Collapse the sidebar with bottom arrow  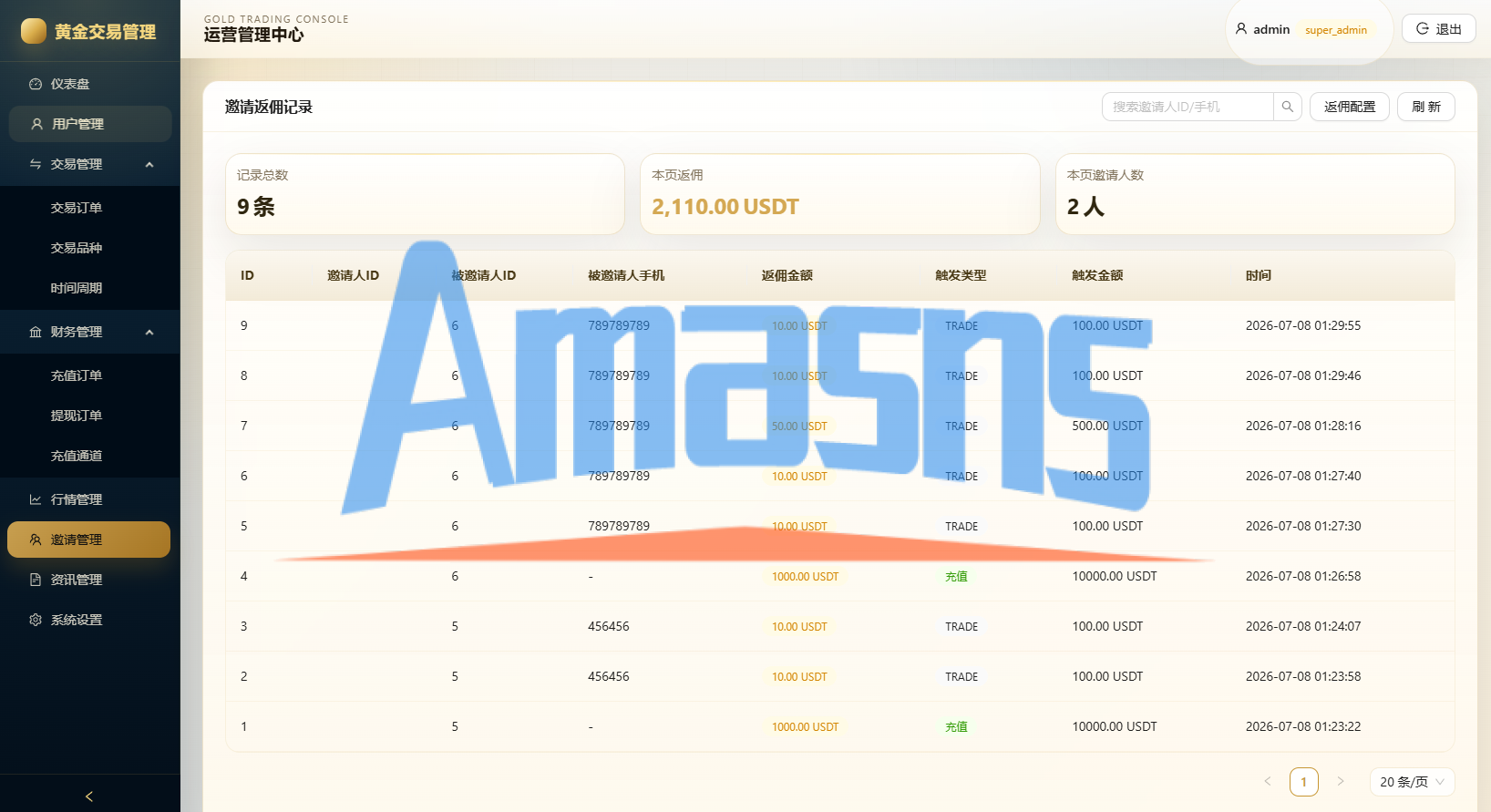[x=89, y=796]
